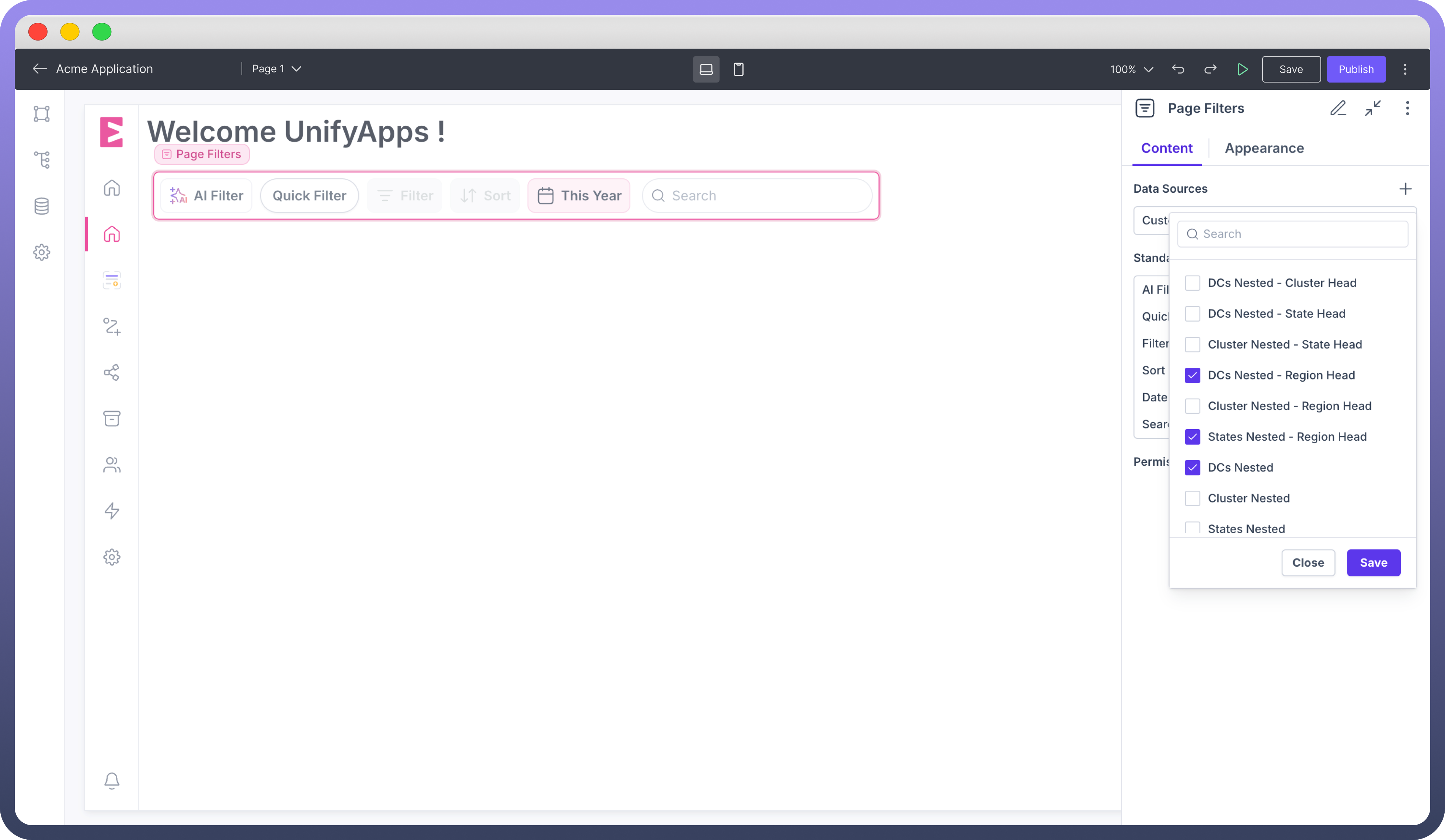Viewport: 1445px width, 840px height.
Task: Click Close in the data source popup
Action: point(1308,563)
